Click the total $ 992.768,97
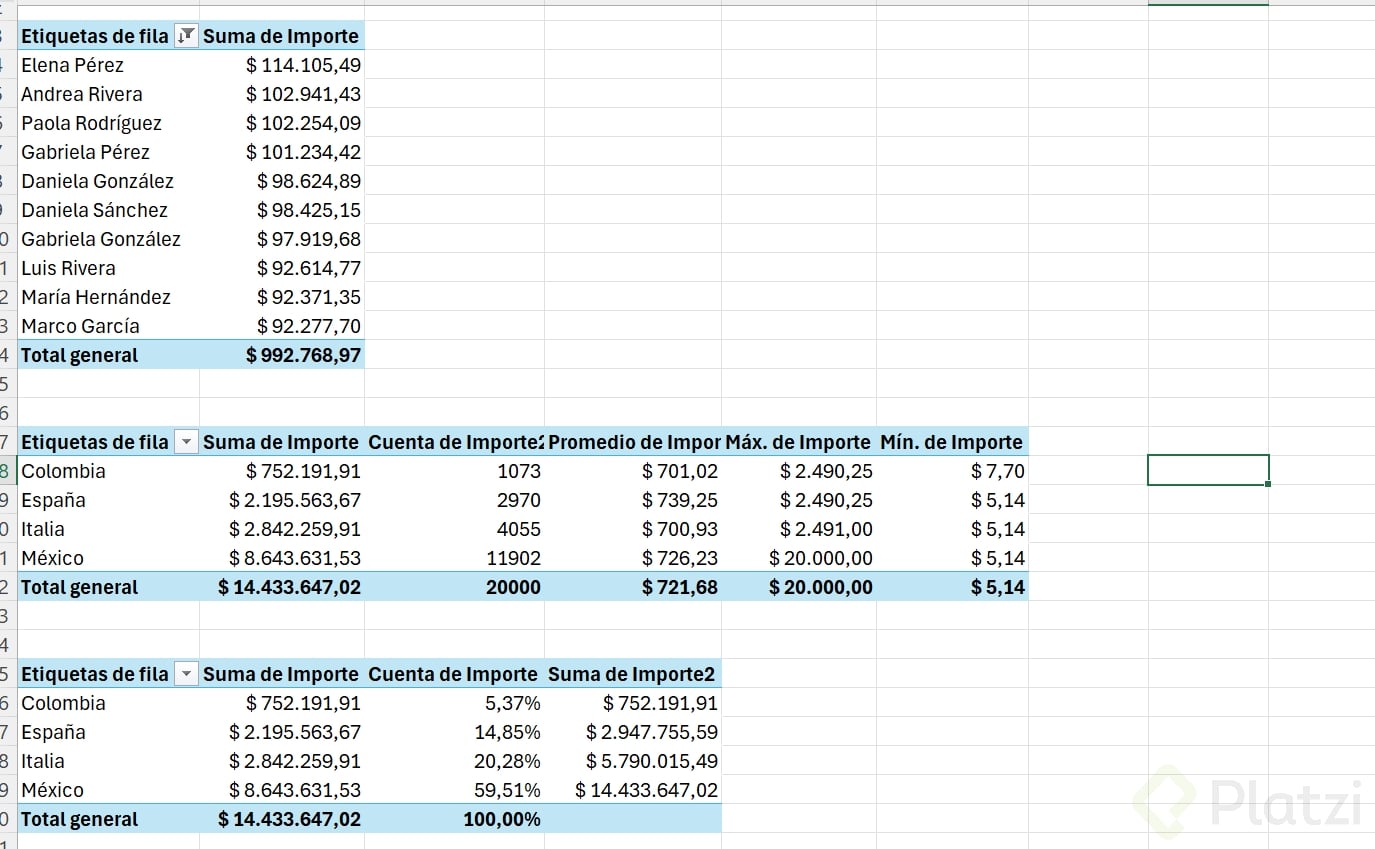The image size is (1375, 849). click(x=303, y=355)
